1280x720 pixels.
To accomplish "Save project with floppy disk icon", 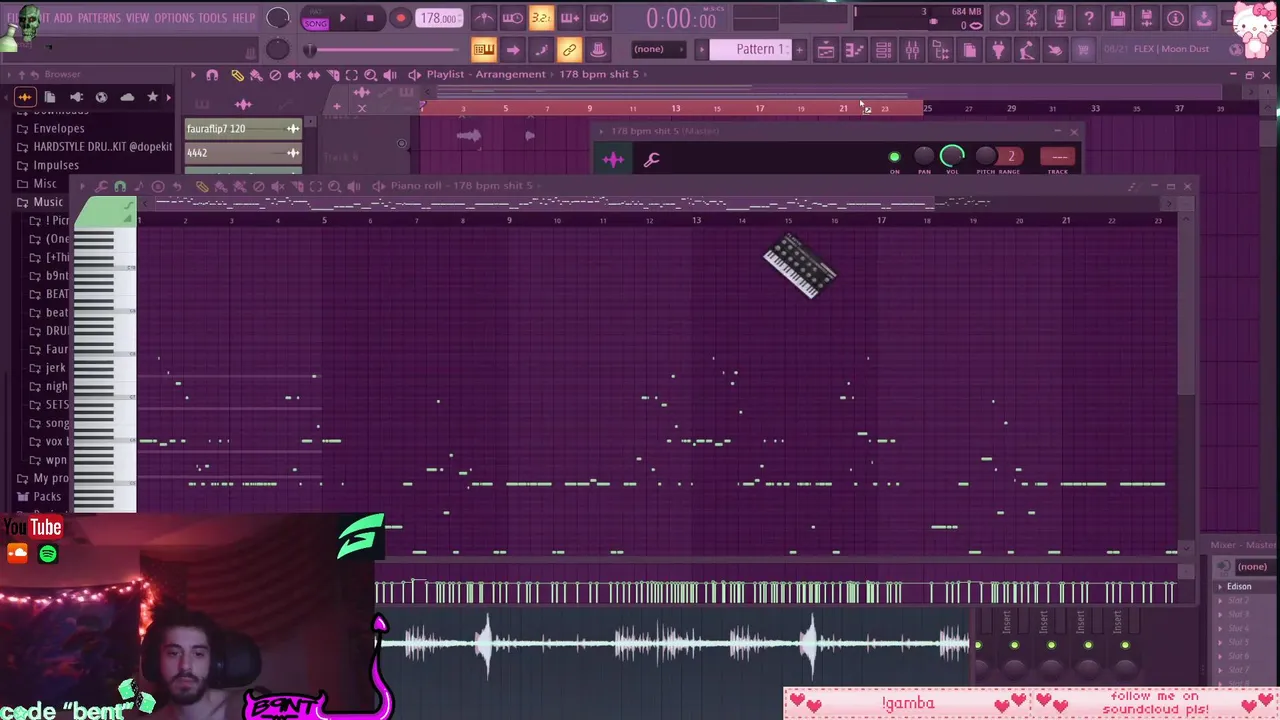I will (1118, 18).
